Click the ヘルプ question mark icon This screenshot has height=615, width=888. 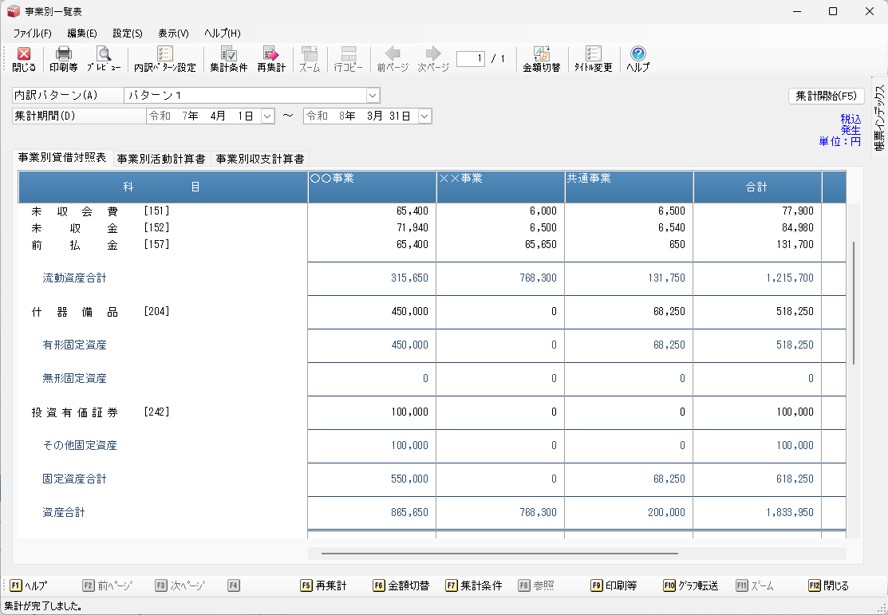coord(637,59)
